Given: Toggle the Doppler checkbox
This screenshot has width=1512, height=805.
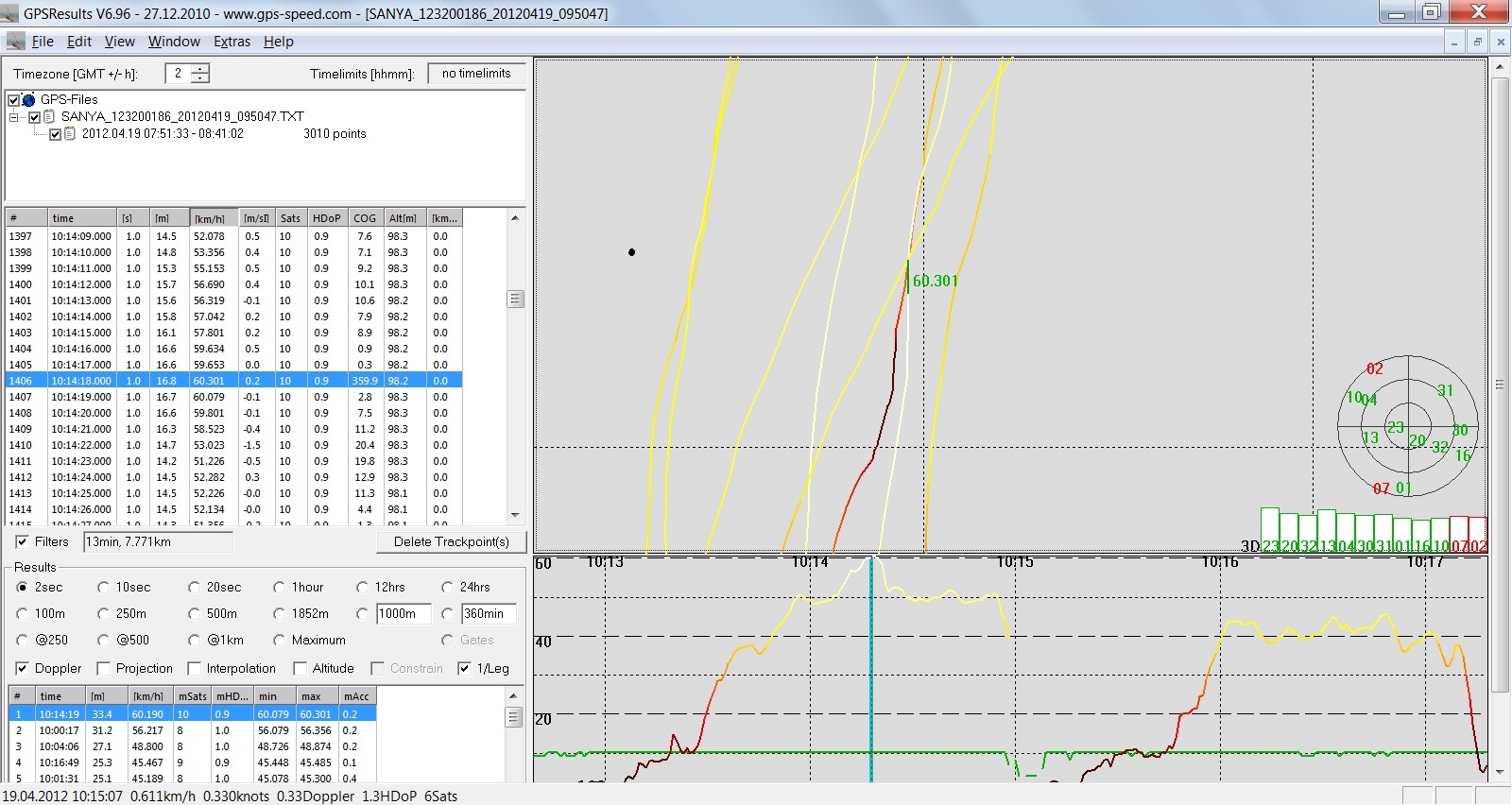Looking at the screenshot, I should coord(22,668).
